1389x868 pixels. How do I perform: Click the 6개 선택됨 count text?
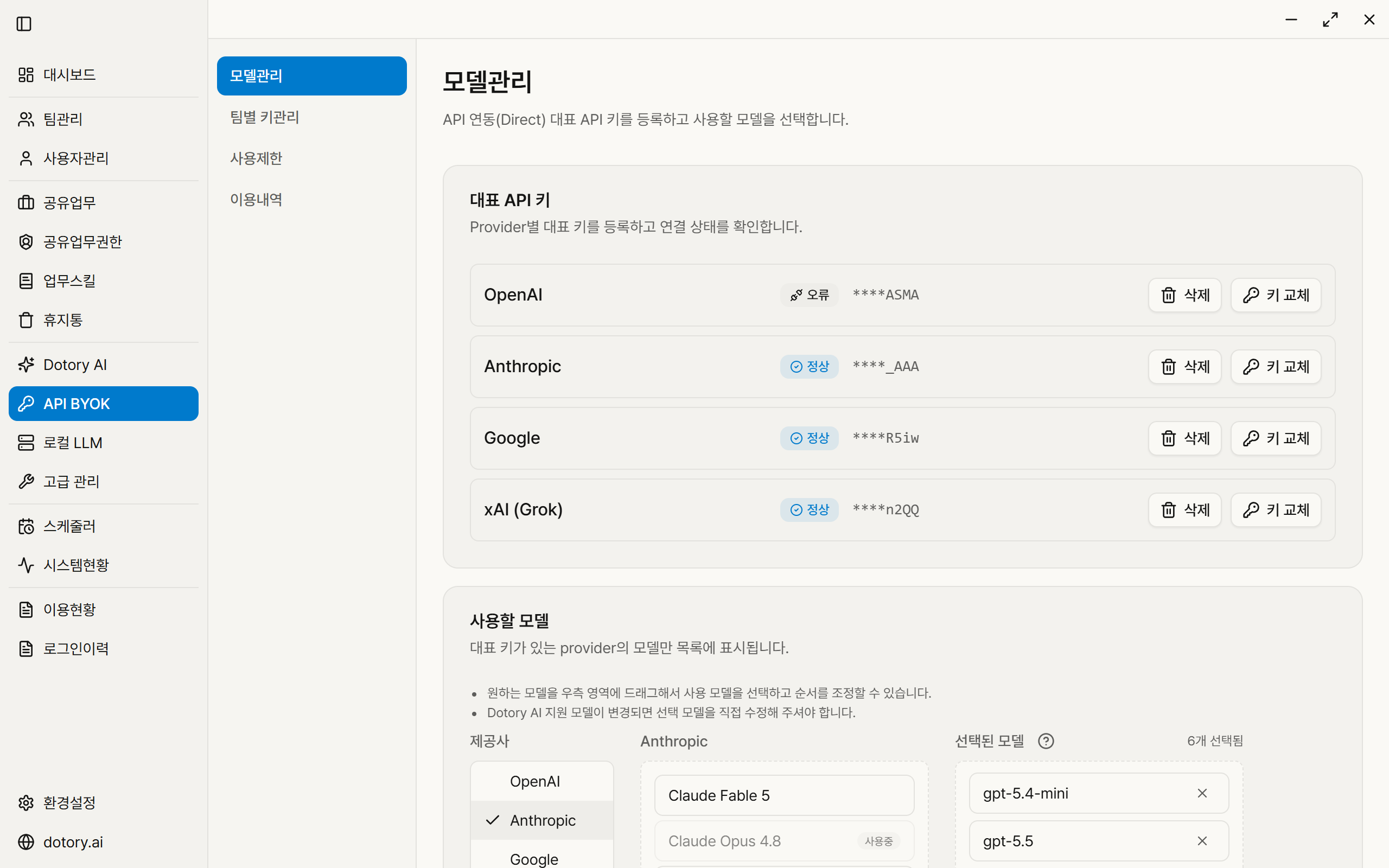point(1214,741)
